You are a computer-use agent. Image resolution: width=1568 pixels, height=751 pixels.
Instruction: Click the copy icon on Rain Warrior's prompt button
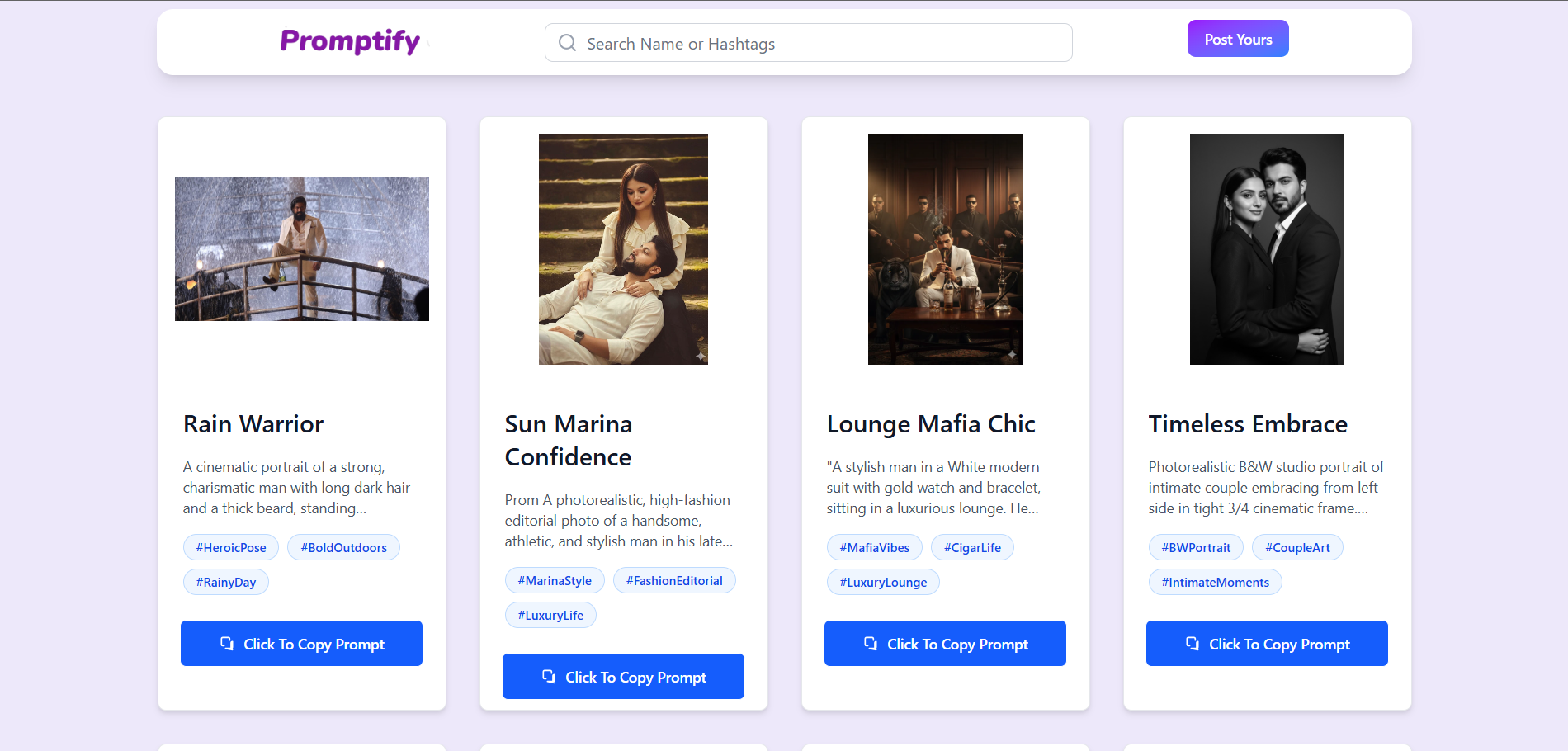pos(227,643)
